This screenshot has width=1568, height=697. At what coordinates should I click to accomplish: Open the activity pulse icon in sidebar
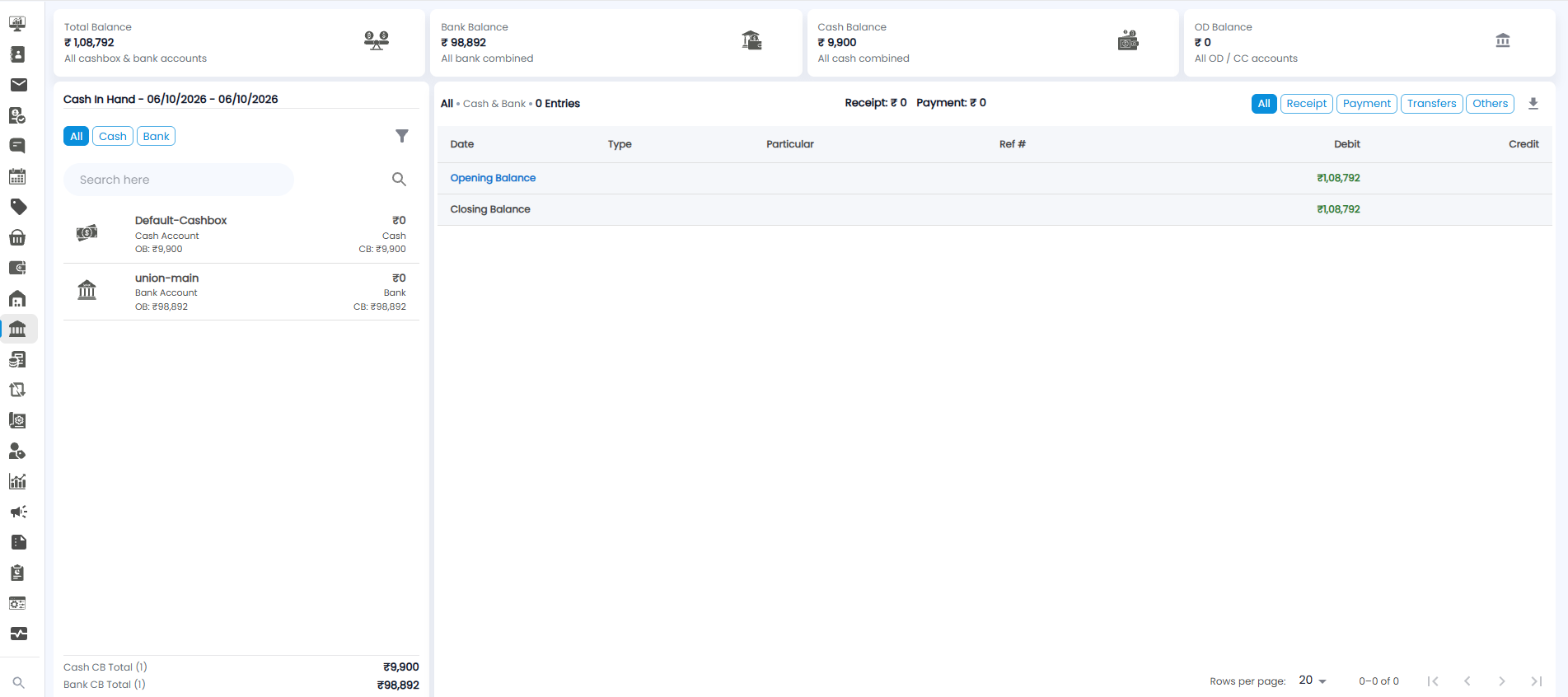pos(17,634)
